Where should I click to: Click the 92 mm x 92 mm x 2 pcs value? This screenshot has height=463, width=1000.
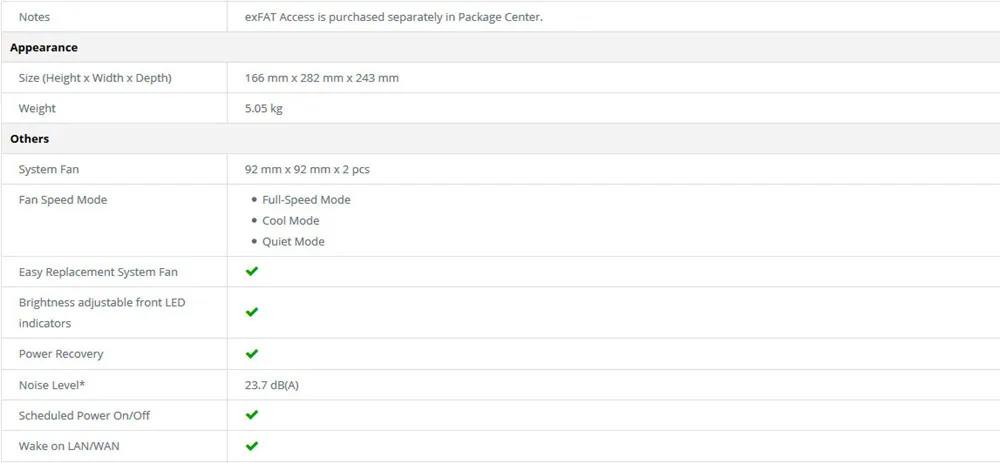[x=307, y=170]
